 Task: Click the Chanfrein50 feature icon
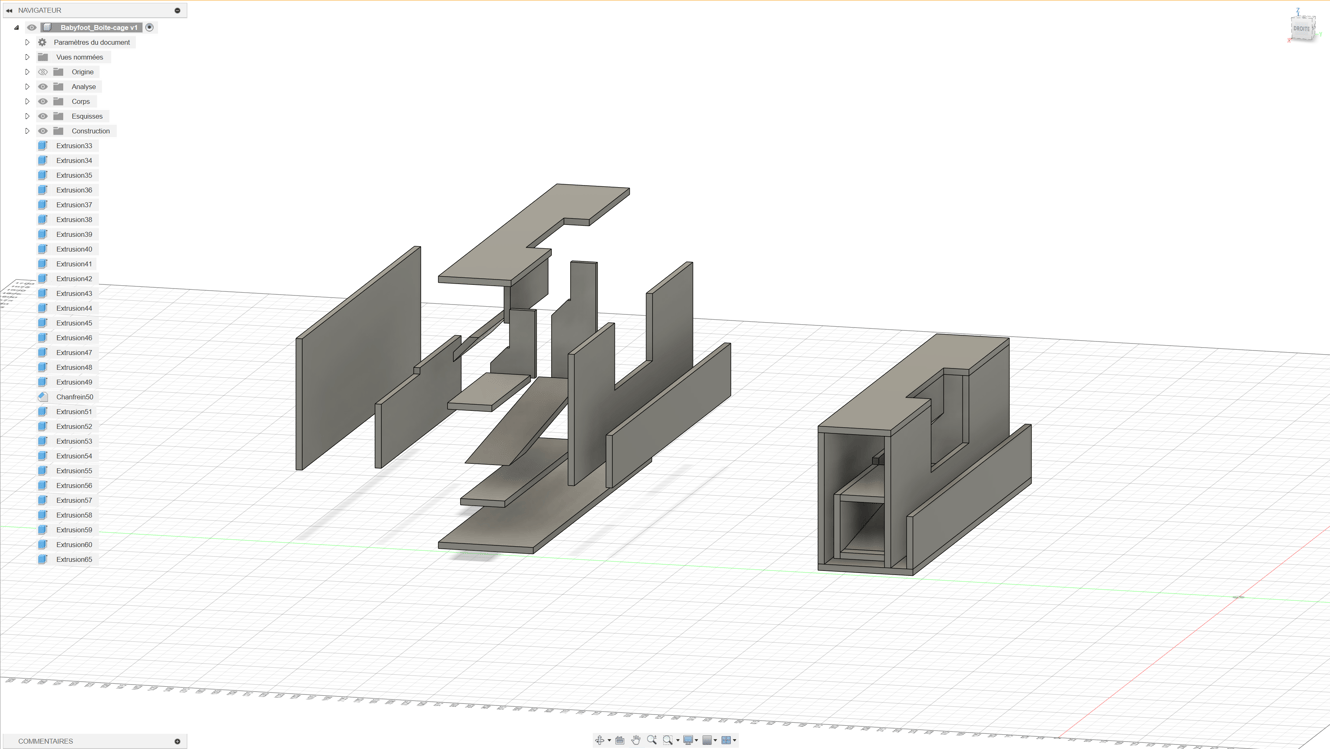pos(43,397)
